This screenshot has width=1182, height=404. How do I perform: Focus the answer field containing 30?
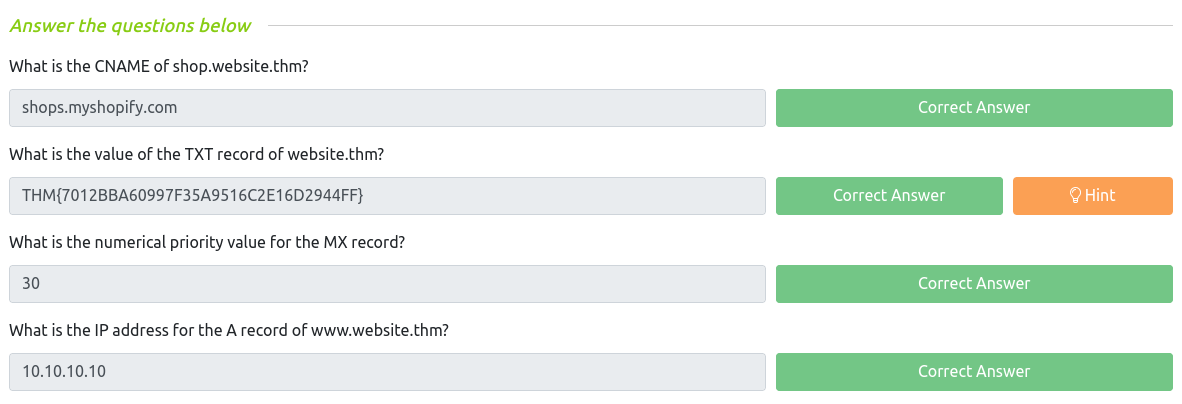point(387,284)
